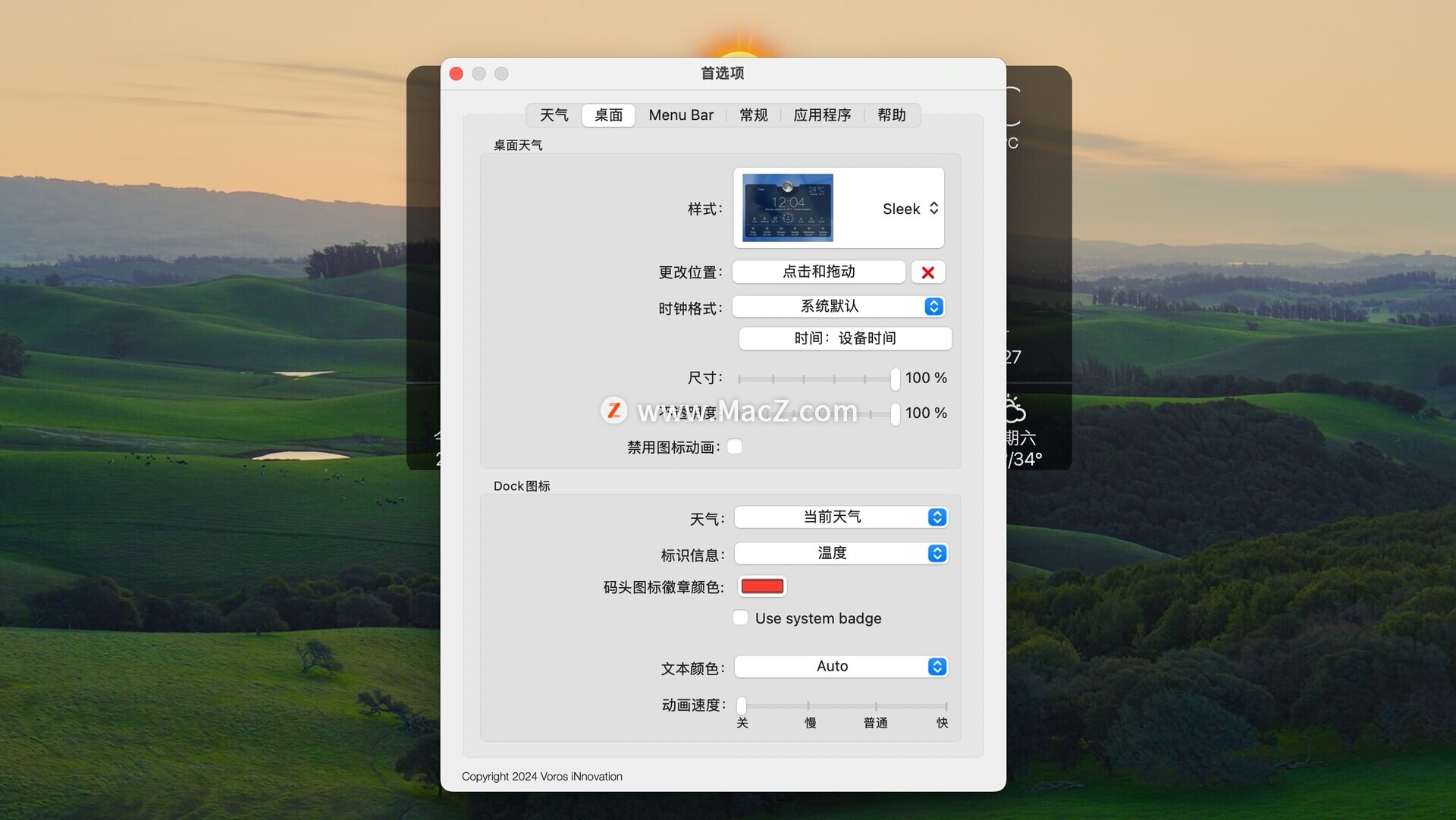The image size is (1456, 820).
Task: Switch to the 天气 tab
Action: [554, 115]
